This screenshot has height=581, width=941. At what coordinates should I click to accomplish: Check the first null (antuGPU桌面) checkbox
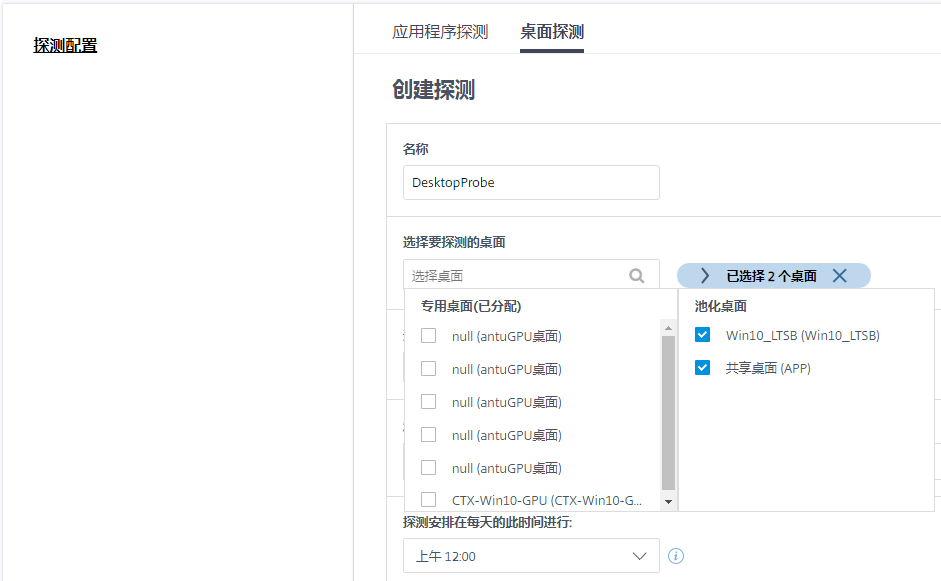point(429,336)
